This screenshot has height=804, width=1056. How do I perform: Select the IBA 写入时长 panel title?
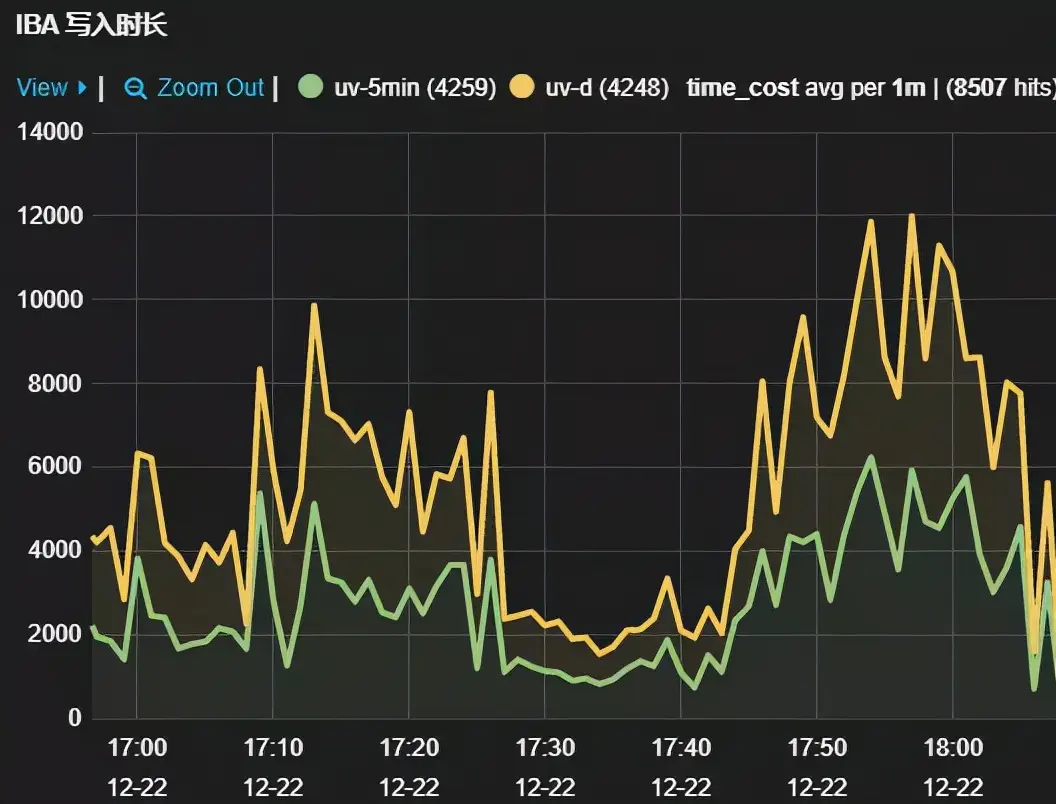click(x=92, y=25)
